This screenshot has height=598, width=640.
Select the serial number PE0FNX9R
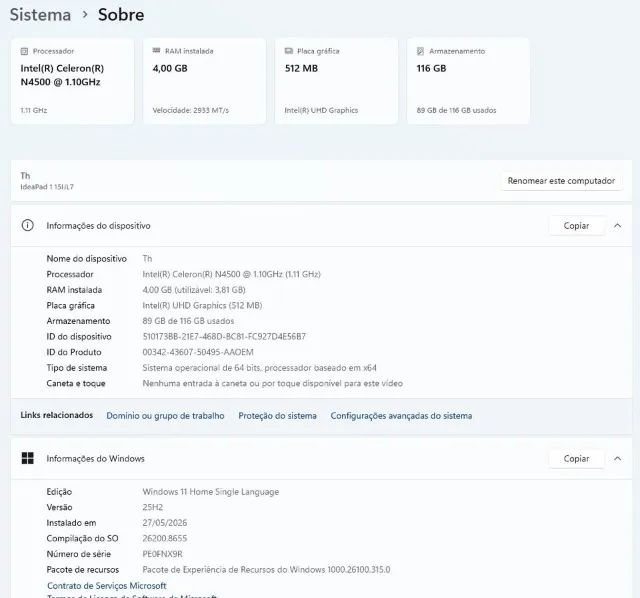[x=162, y=554]
